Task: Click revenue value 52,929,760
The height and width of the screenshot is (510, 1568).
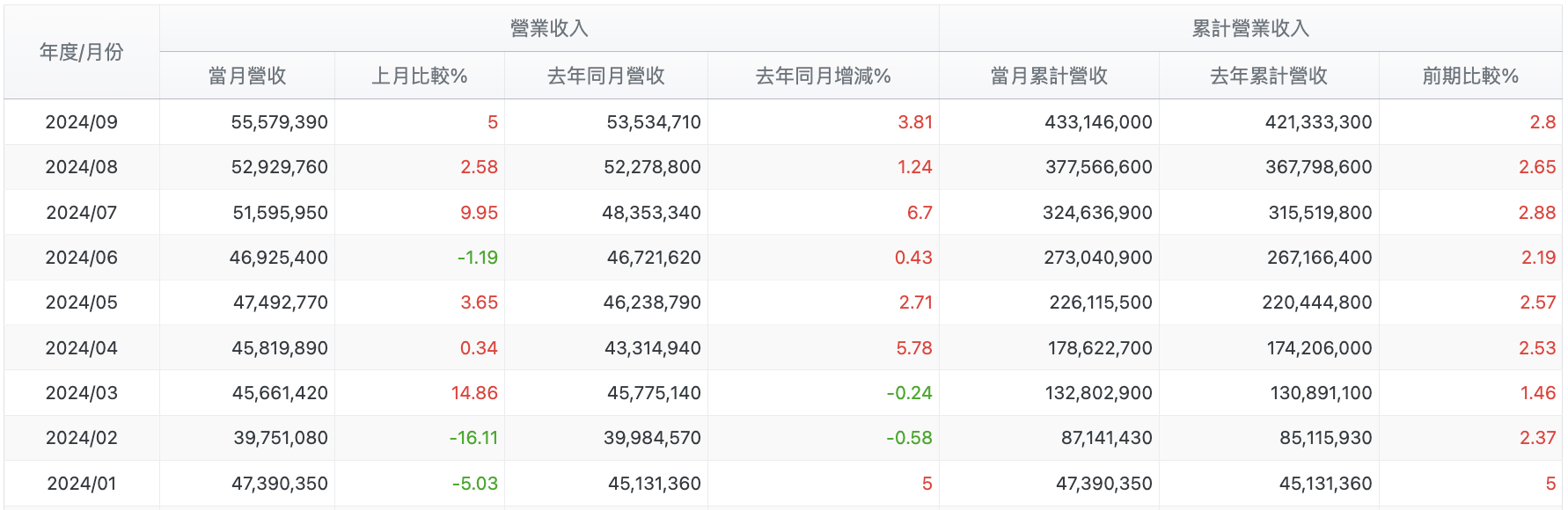Action: pos(279,167)
